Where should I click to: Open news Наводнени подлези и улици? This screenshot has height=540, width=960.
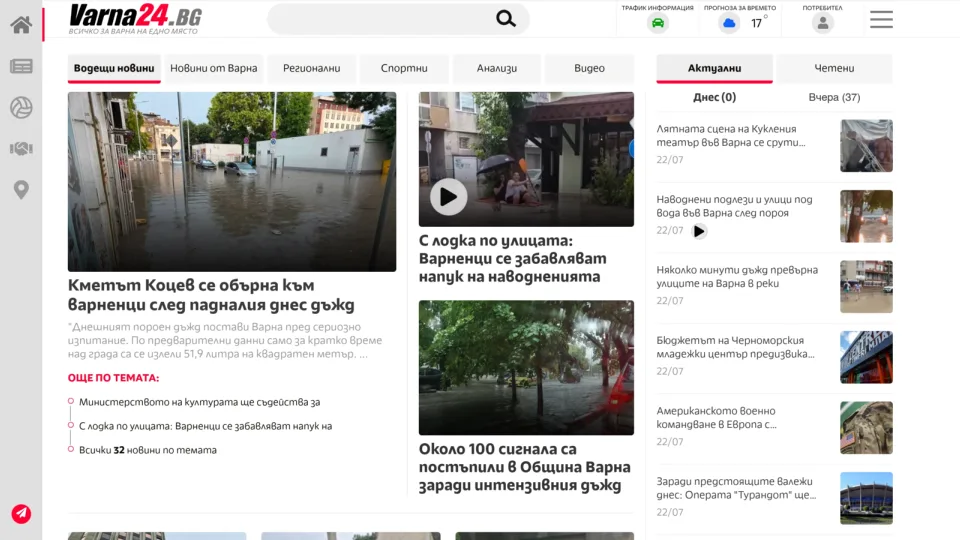point(735,206)
